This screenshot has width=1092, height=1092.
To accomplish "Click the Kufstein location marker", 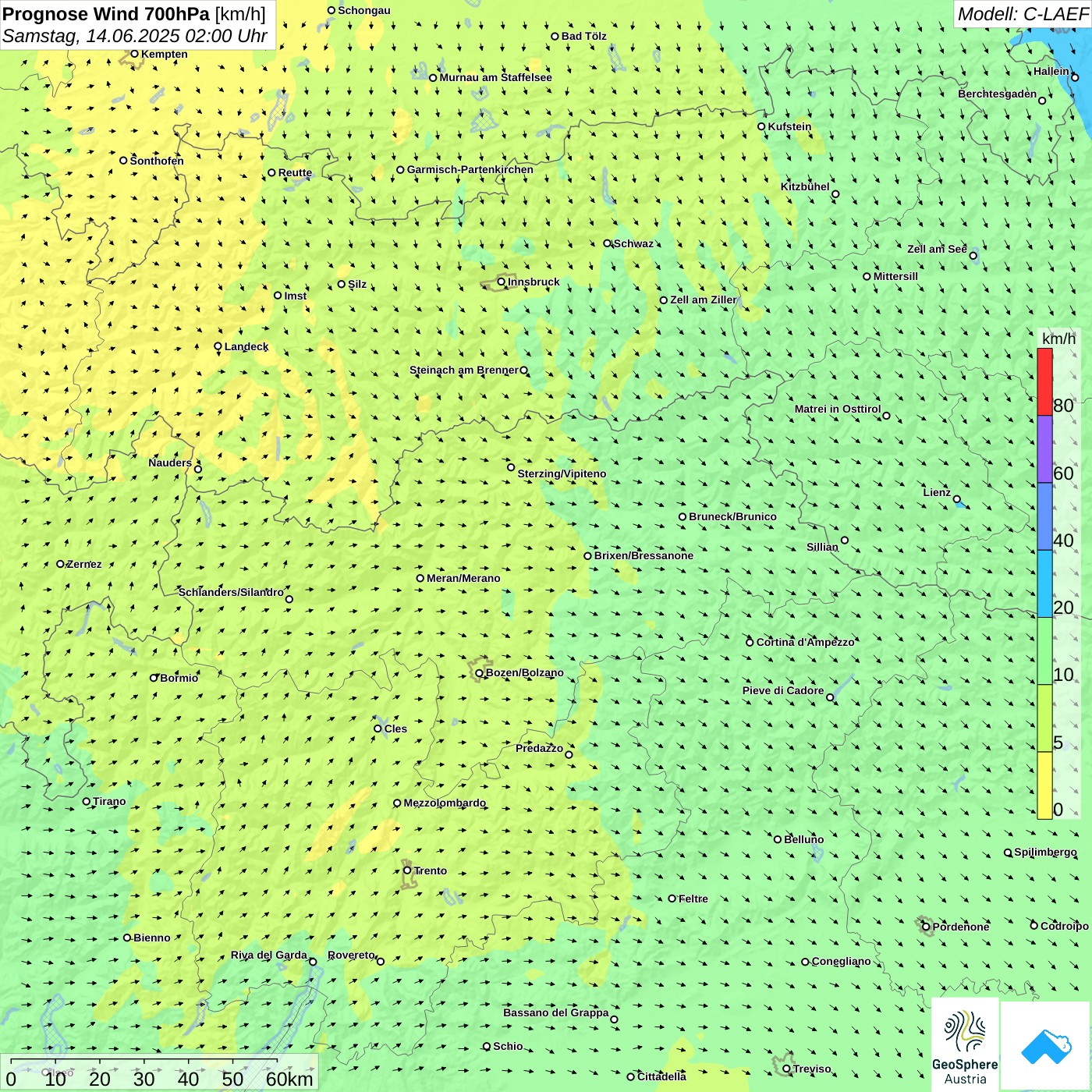I will pyautogui.click(x=762, y=126).
